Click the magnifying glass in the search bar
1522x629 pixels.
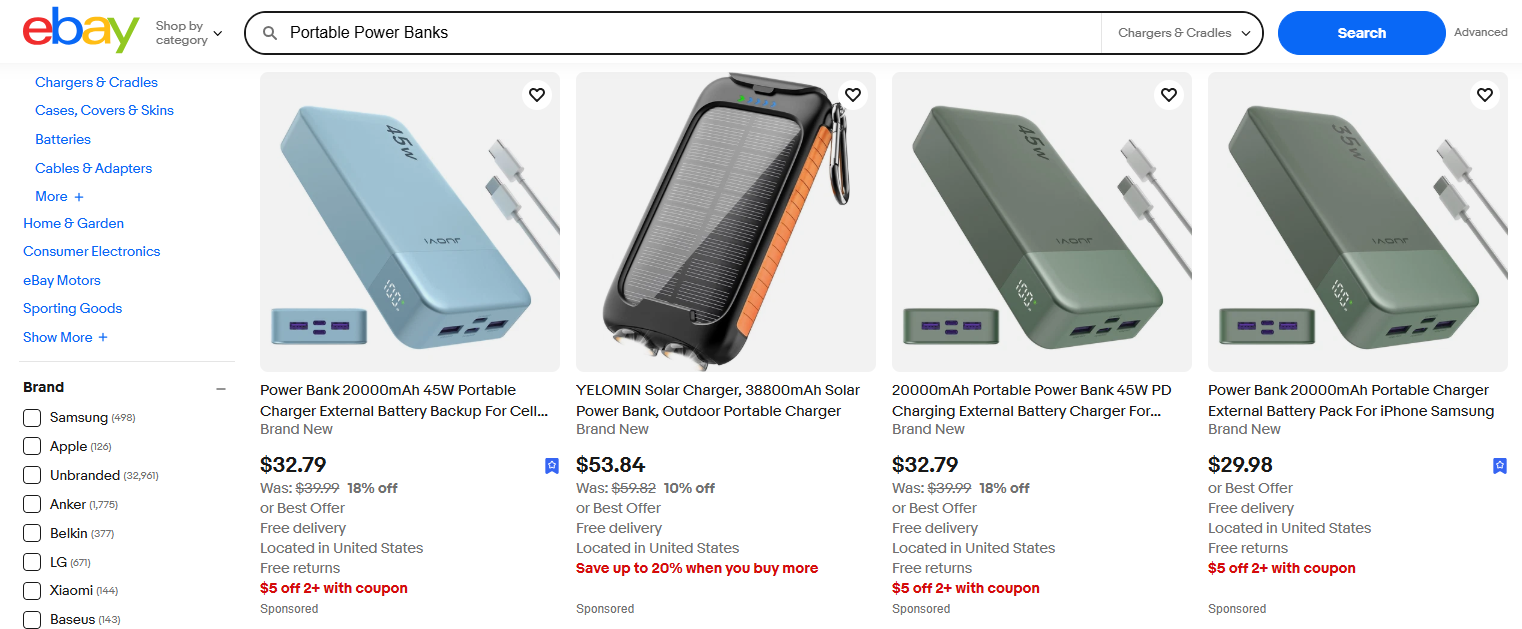point(270,32)
